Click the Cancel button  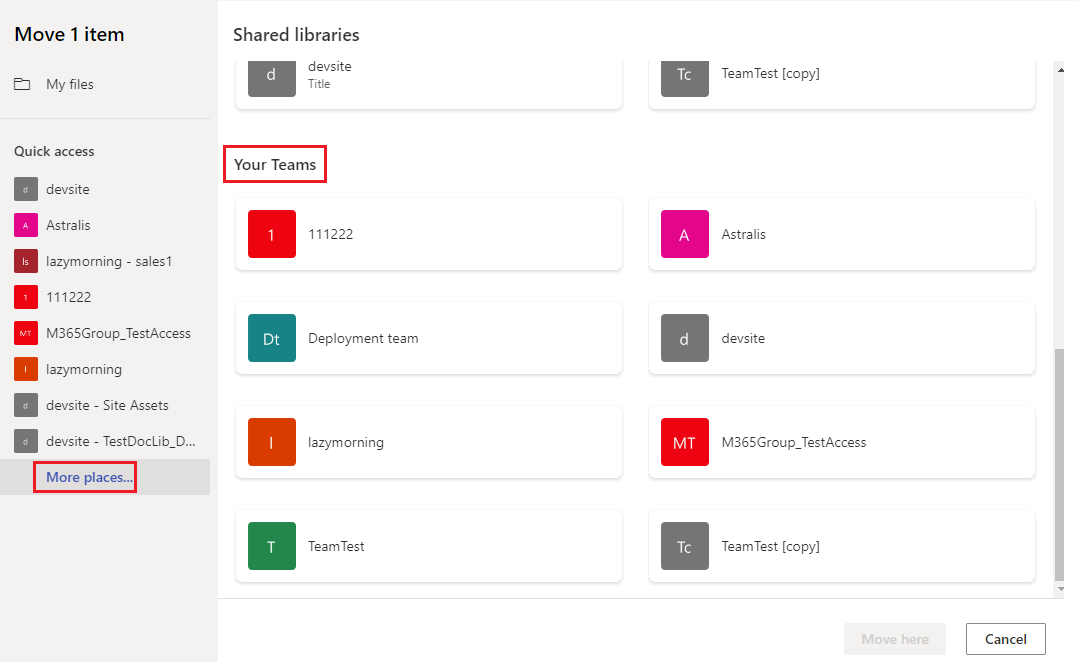point(1005,639)
